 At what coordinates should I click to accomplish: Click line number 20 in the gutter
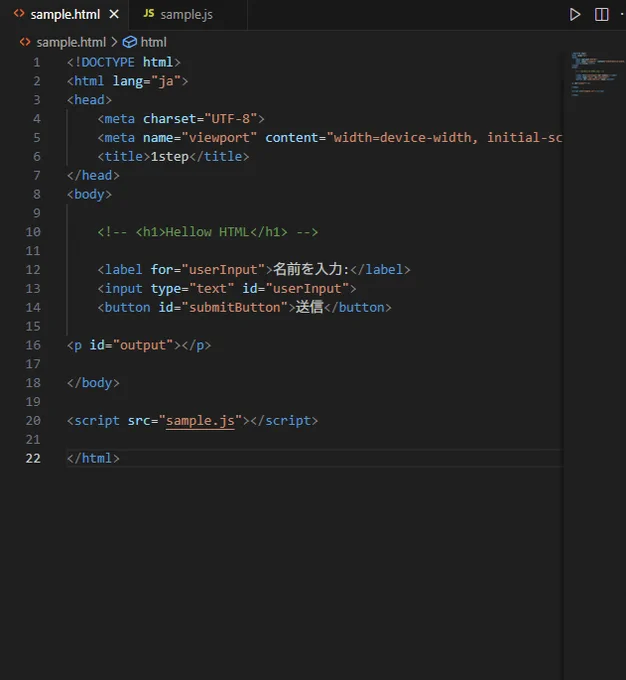pos(33,421)
